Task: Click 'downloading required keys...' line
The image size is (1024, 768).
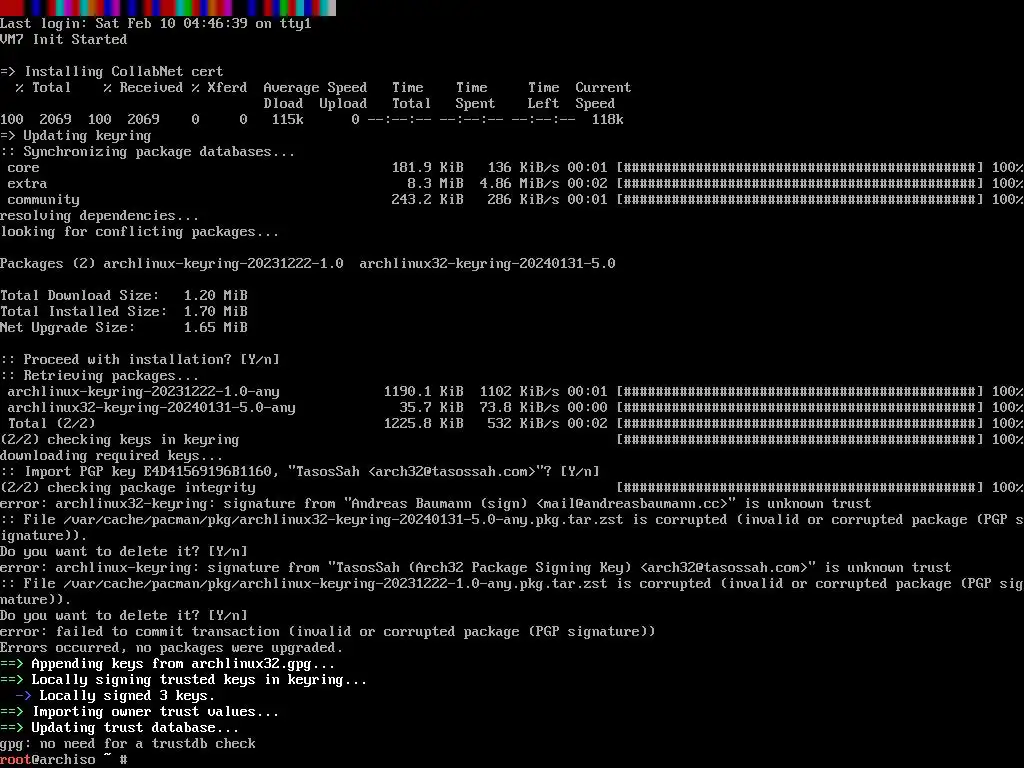Action: coord(112,456)
